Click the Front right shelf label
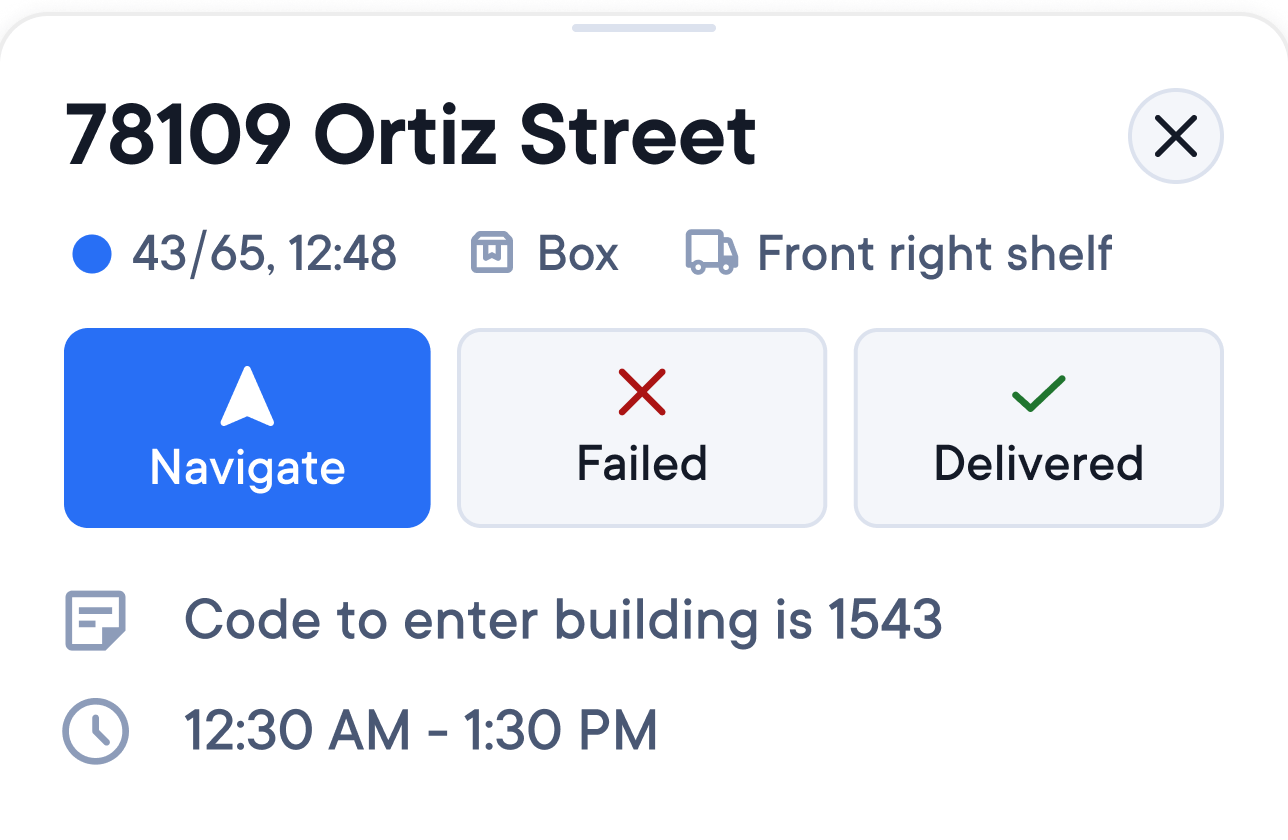This screenshot has height=840, width=1288. tap(934, 253)
